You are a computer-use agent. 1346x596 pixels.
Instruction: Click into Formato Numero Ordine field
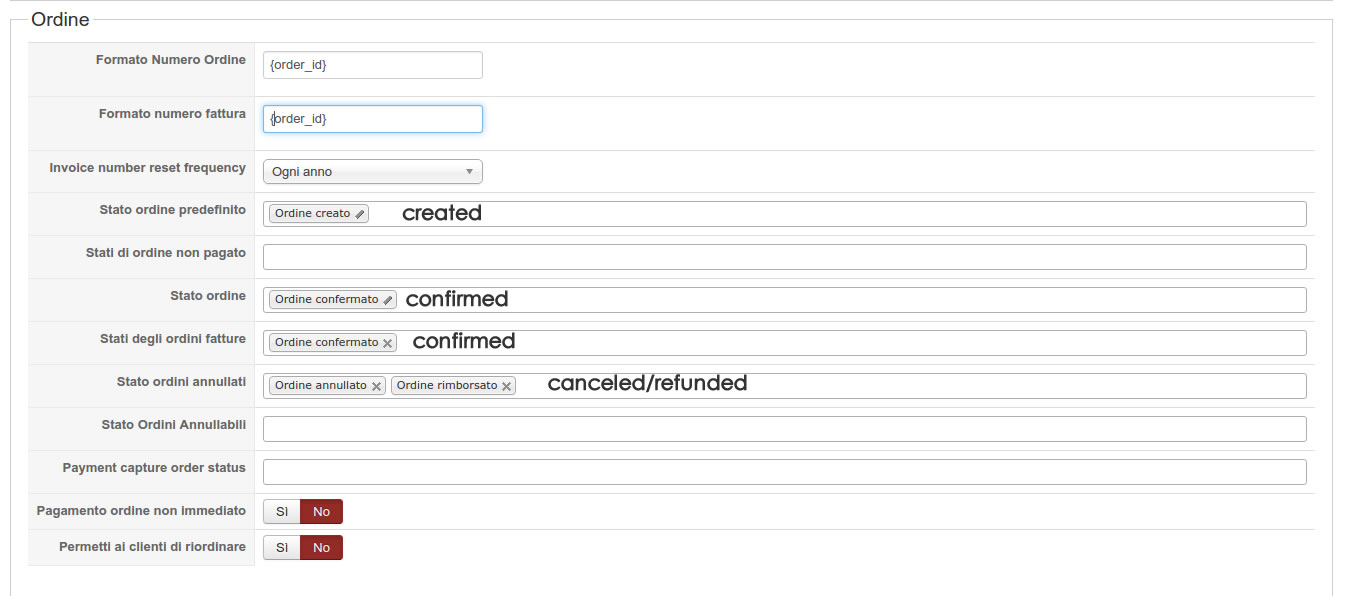pyautogui.click(x=372, y=65)
